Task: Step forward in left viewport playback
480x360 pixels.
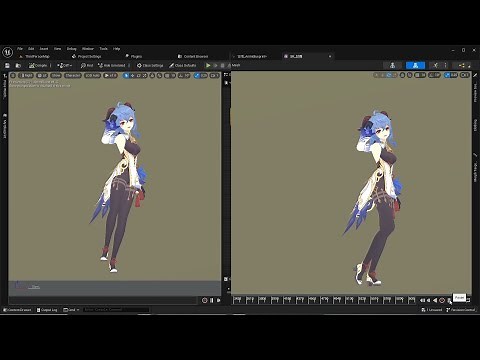Action: click(x=218, y=300)
